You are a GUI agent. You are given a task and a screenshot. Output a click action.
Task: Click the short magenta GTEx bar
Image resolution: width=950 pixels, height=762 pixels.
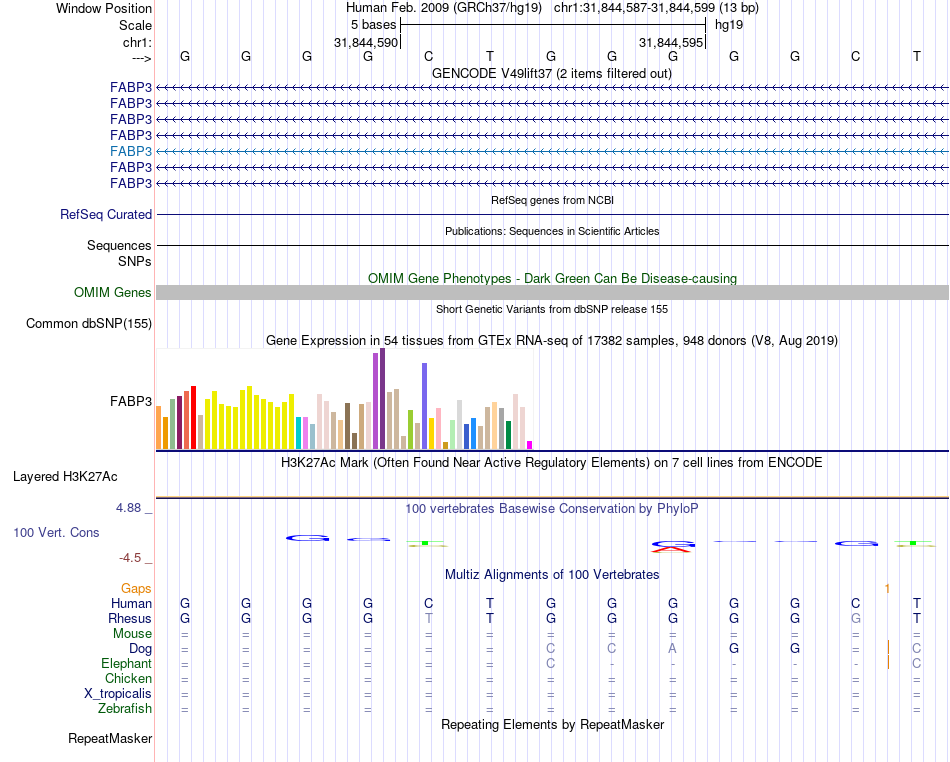(x=530, y=445)
